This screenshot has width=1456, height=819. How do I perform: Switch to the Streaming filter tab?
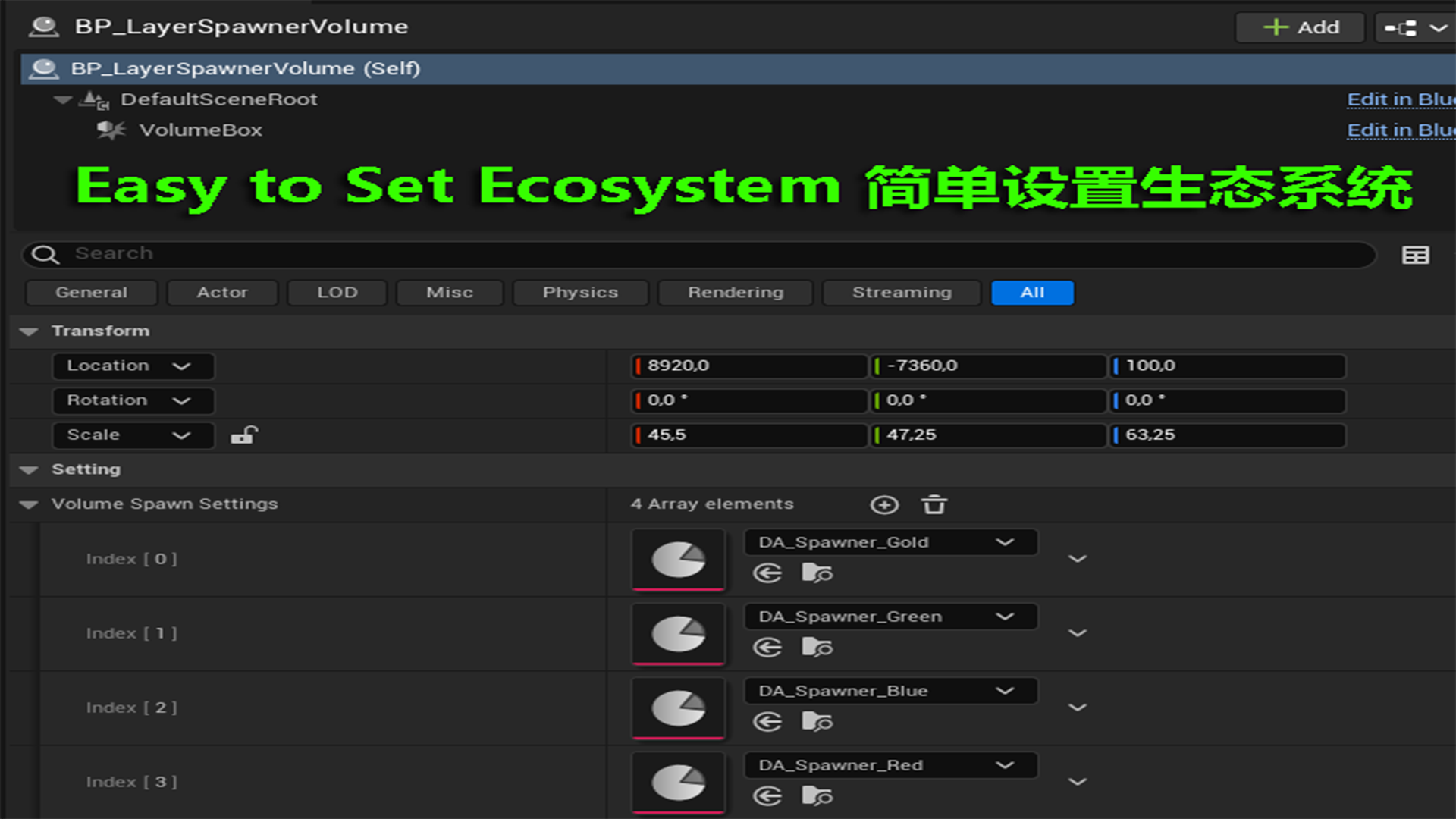click(x=902, y=293)
